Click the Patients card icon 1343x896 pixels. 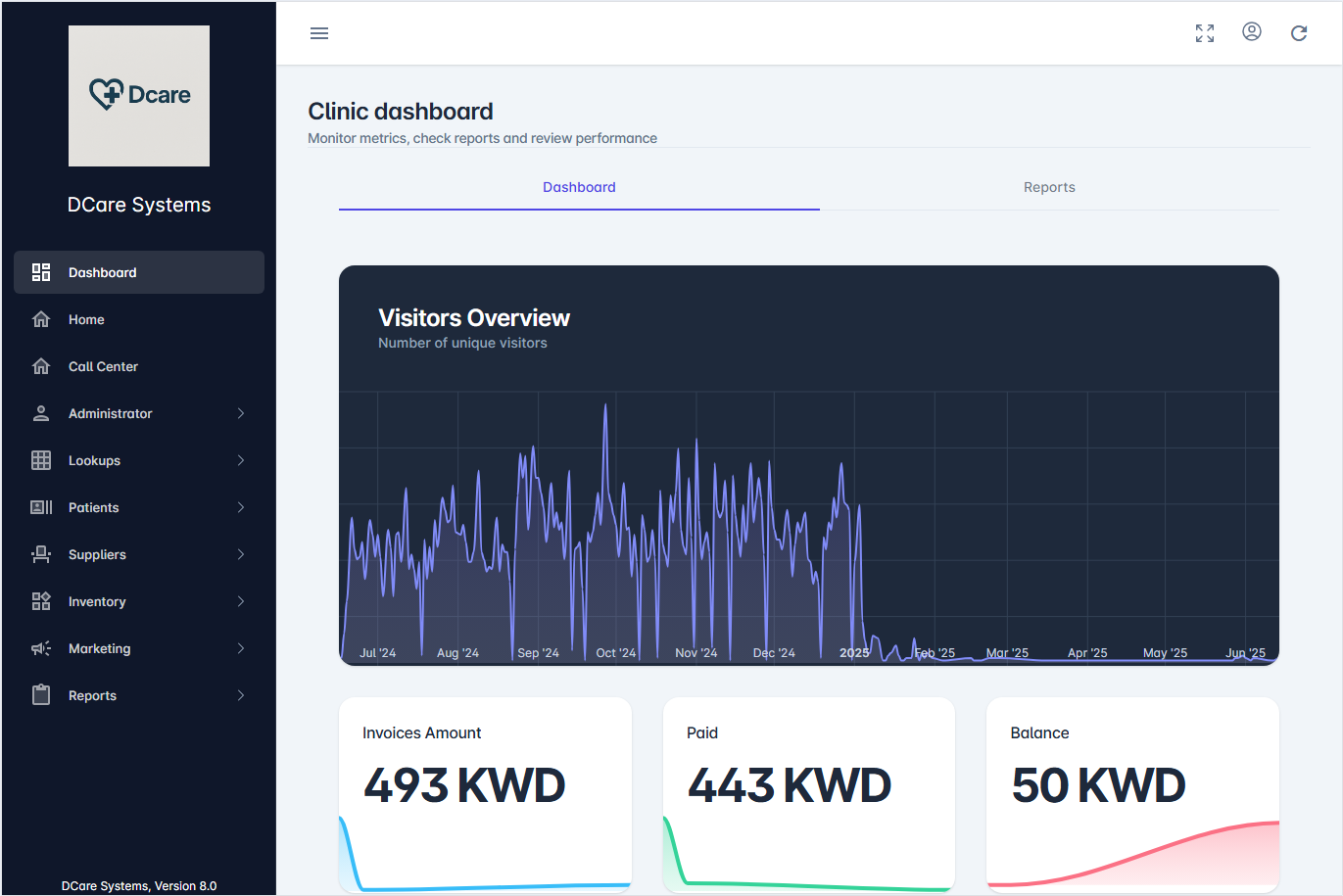pos(40,507)
